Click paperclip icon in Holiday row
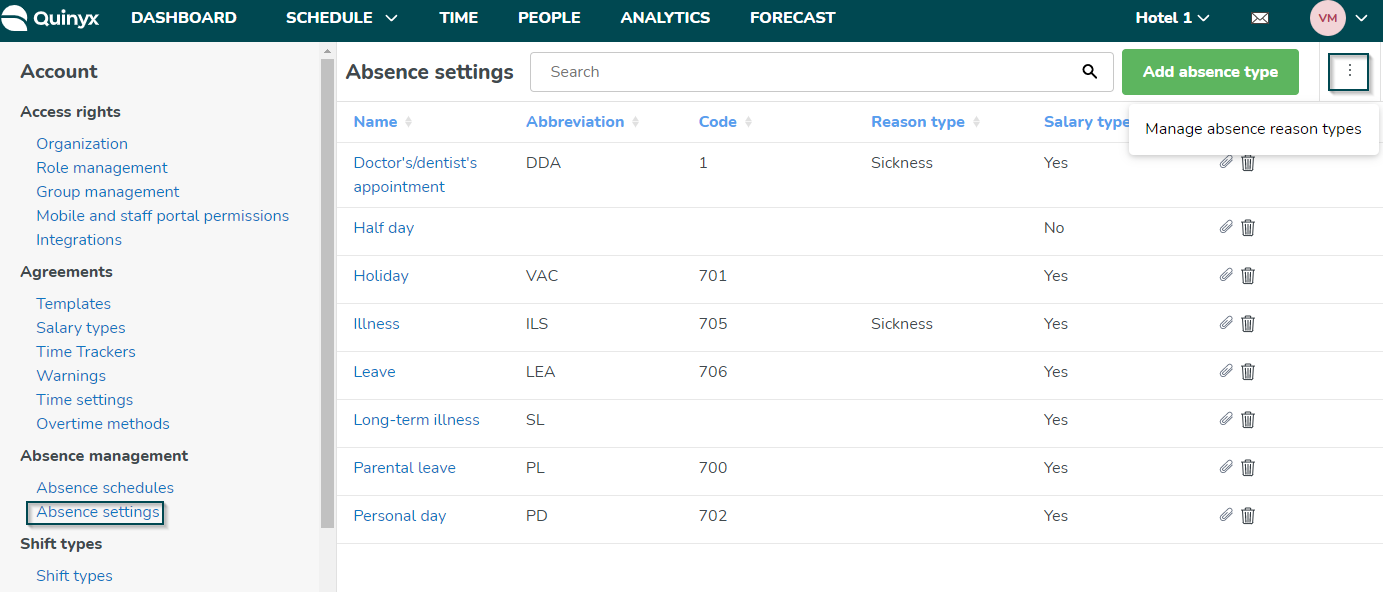The image size is (1383, 592). pyautogui.click(x=1226, y=275)
